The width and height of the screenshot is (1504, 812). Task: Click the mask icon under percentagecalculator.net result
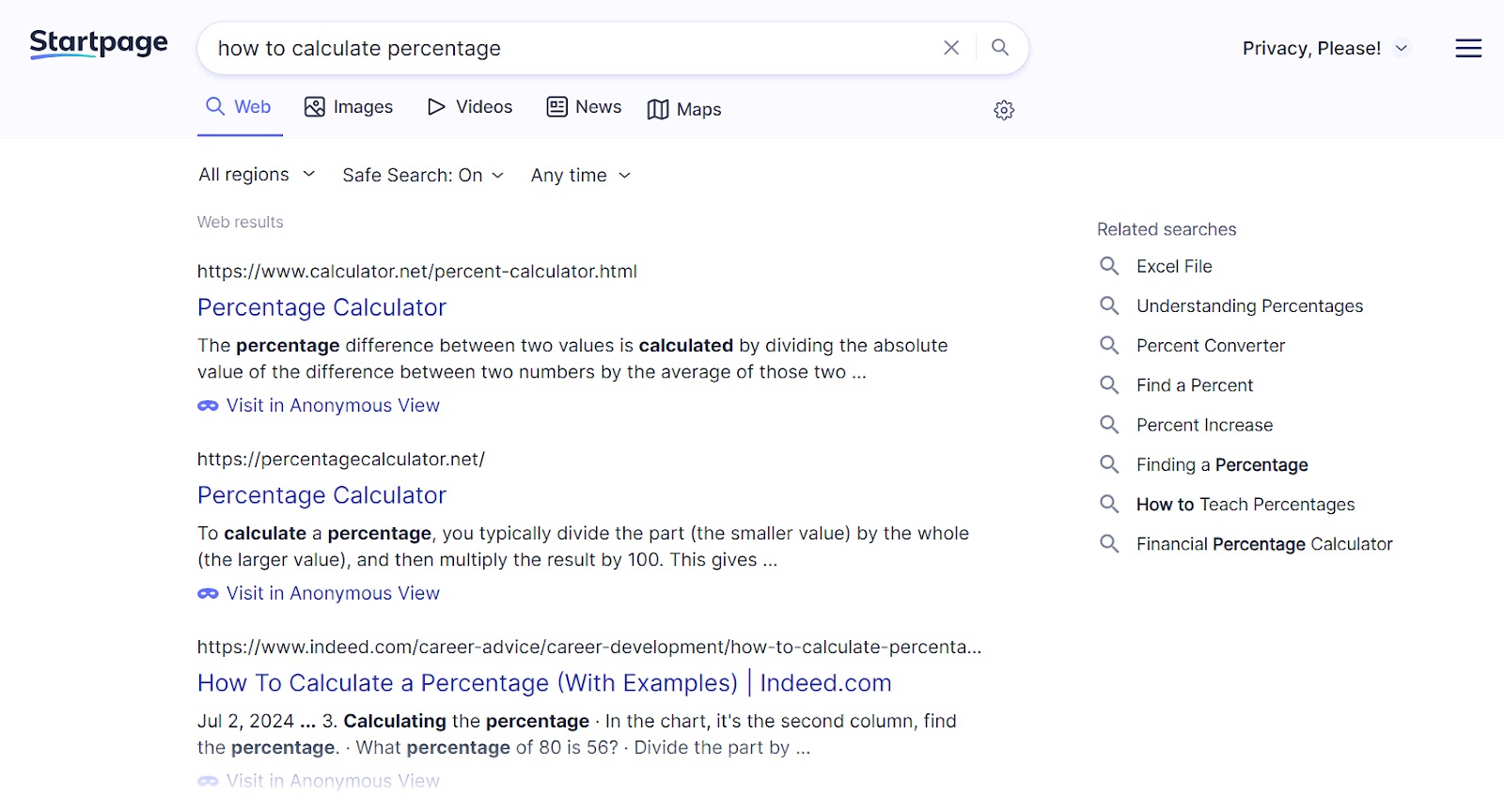coord(208,594)
